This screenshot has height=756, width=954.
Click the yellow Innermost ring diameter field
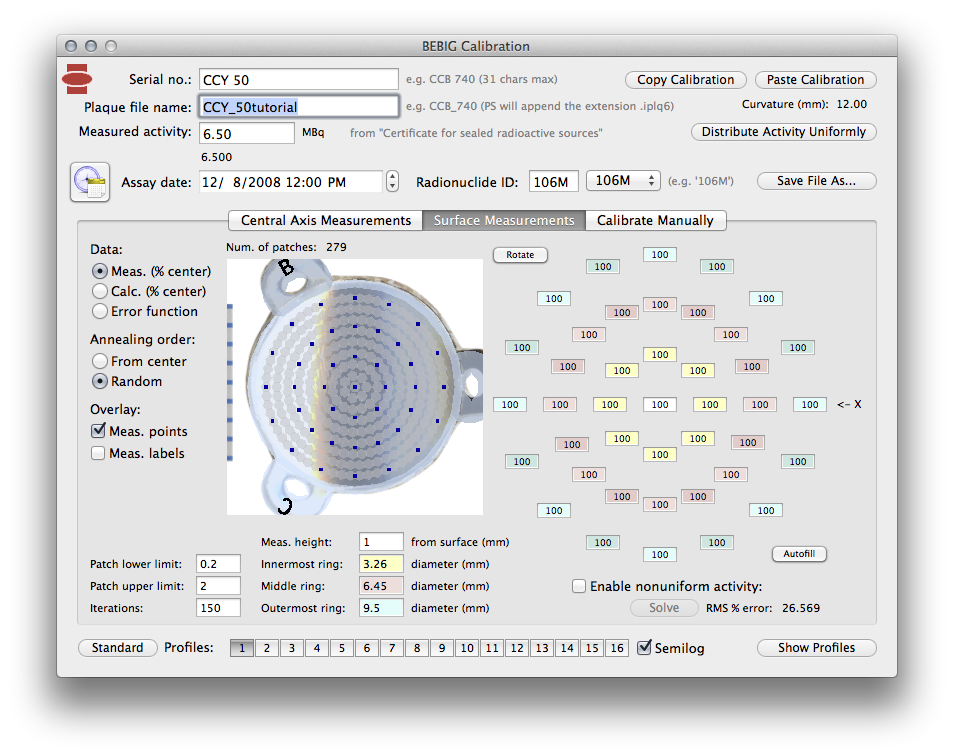click(x=381, y=564)
